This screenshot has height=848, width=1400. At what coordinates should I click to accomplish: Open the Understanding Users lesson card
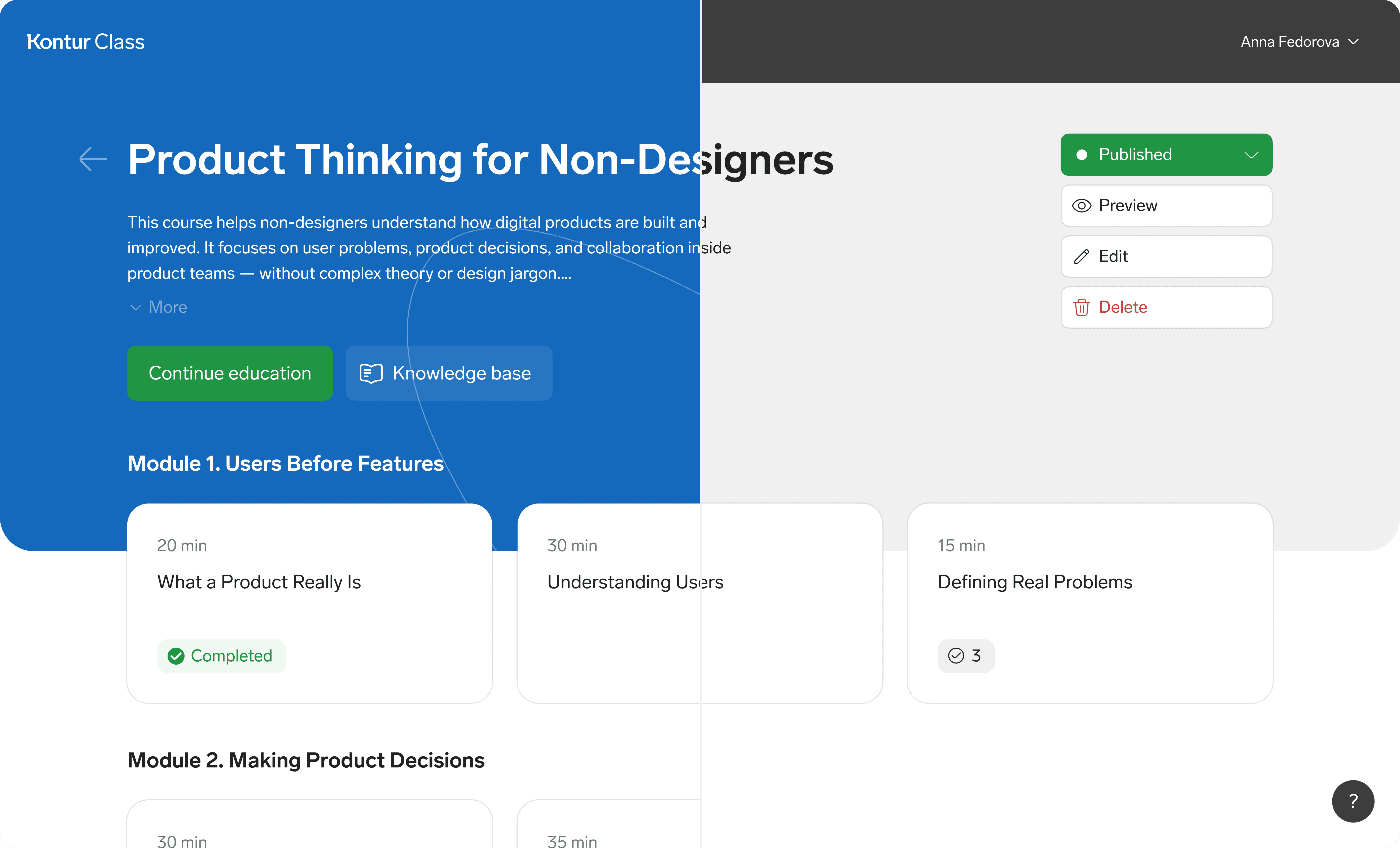click(699, 603)
